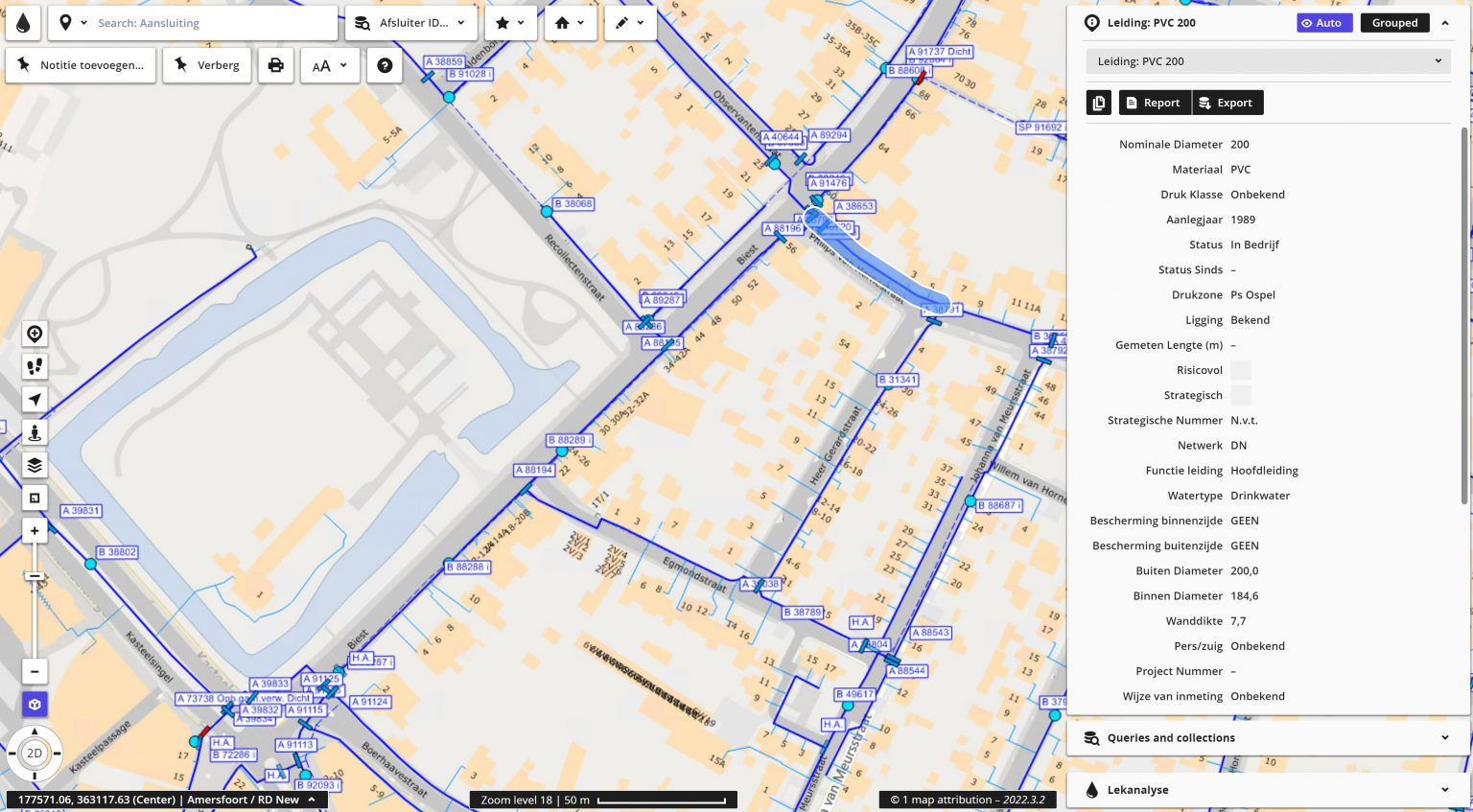Open the Leiding: PVC 200 dropdown
The width and height of the screenshot is (1473, 812).
1268,61
